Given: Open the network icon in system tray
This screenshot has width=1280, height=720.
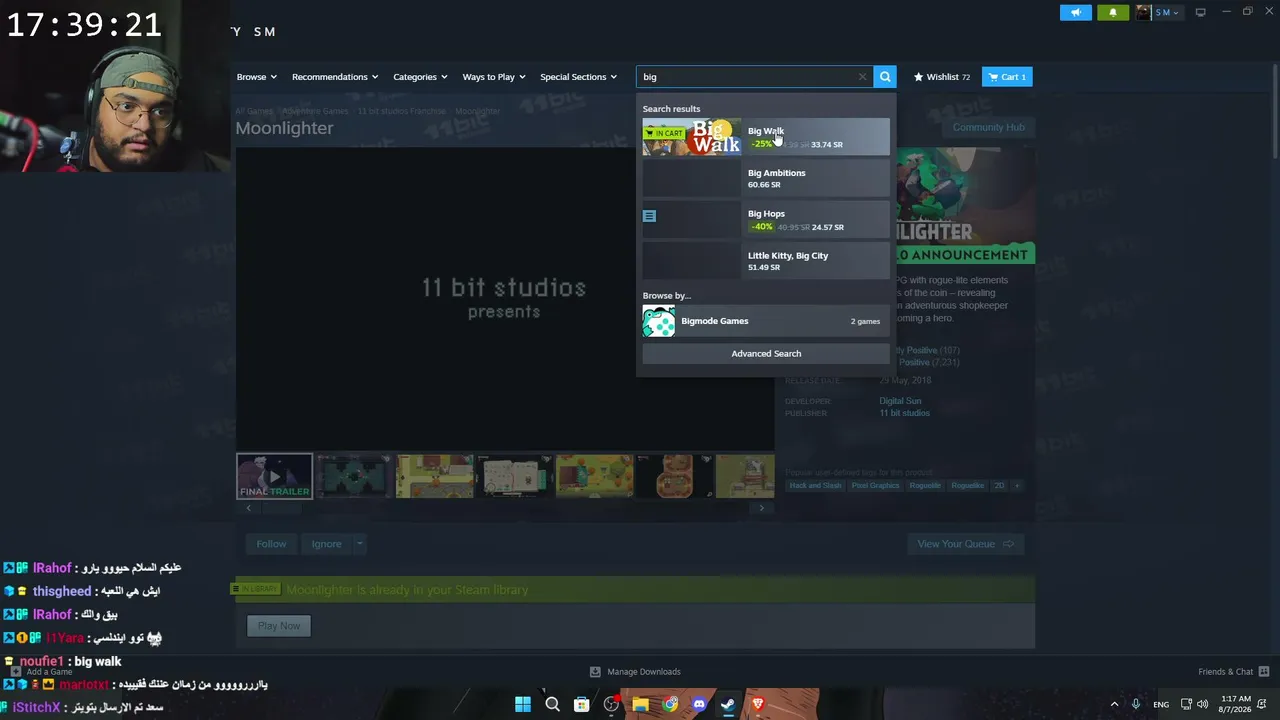Looking at the screenshot, I should tap(1187, 704).
